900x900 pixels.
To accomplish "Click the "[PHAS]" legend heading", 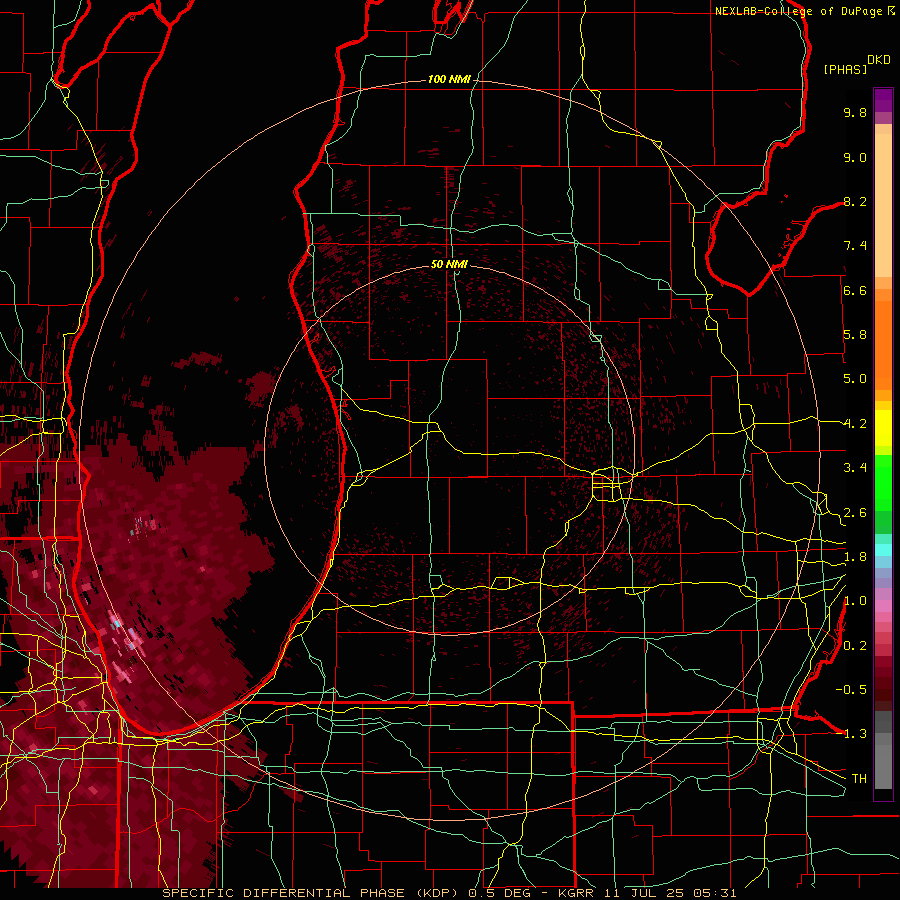I will (845, 69).
